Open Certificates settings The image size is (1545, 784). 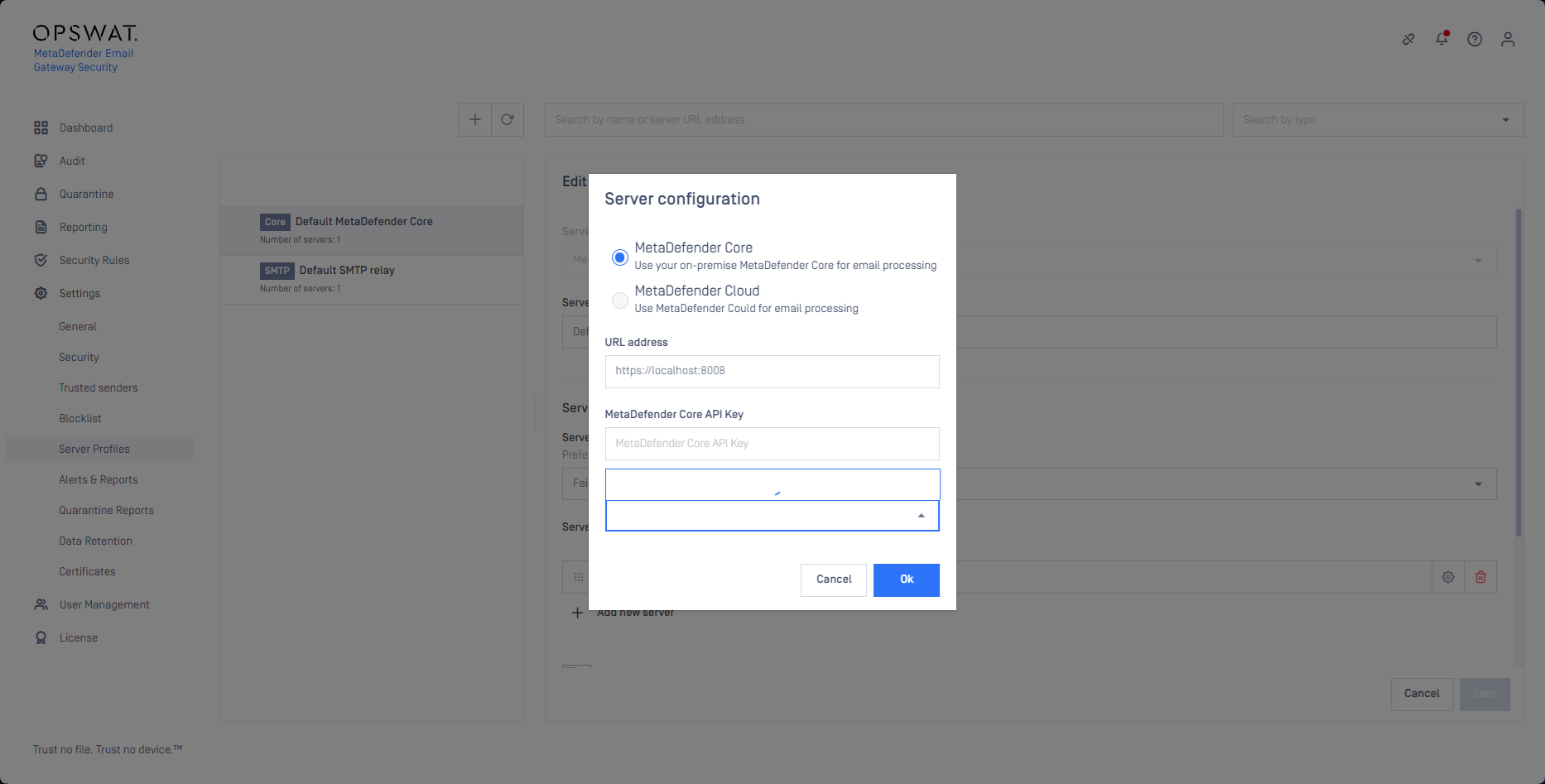click(x=87, y=571)
